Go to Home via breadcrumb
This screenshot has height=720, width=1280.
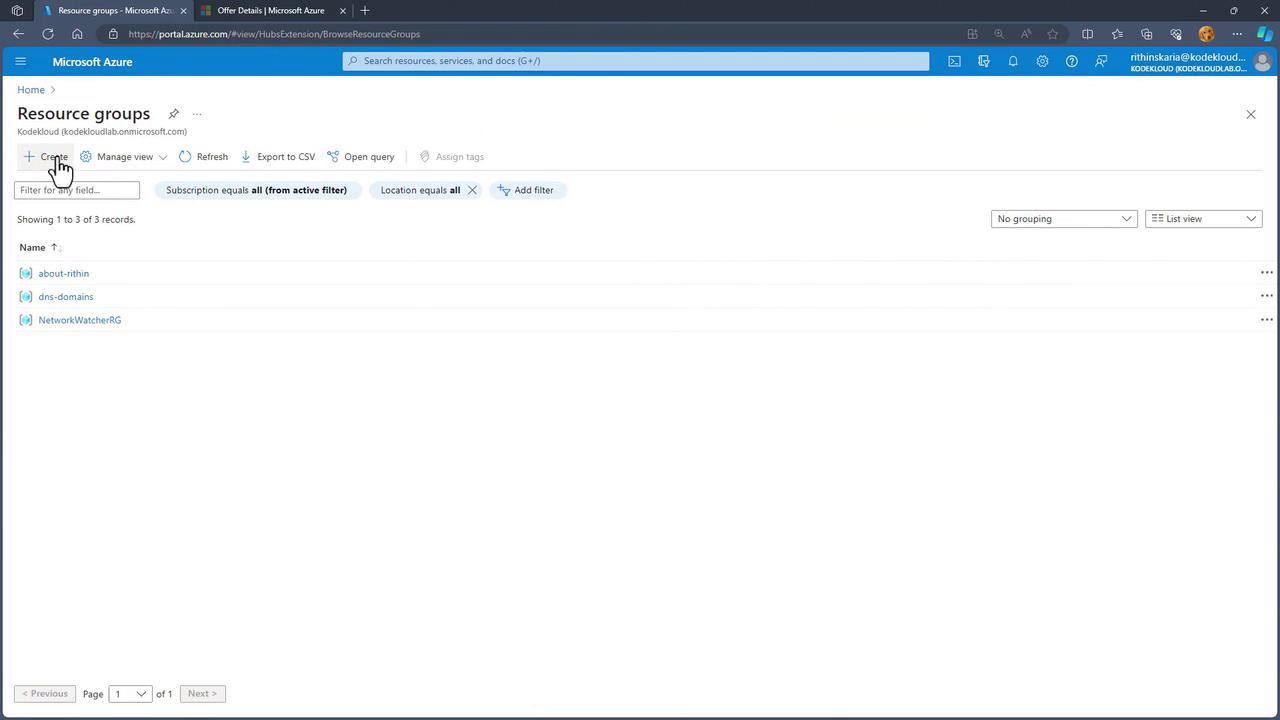pos(31,90)
